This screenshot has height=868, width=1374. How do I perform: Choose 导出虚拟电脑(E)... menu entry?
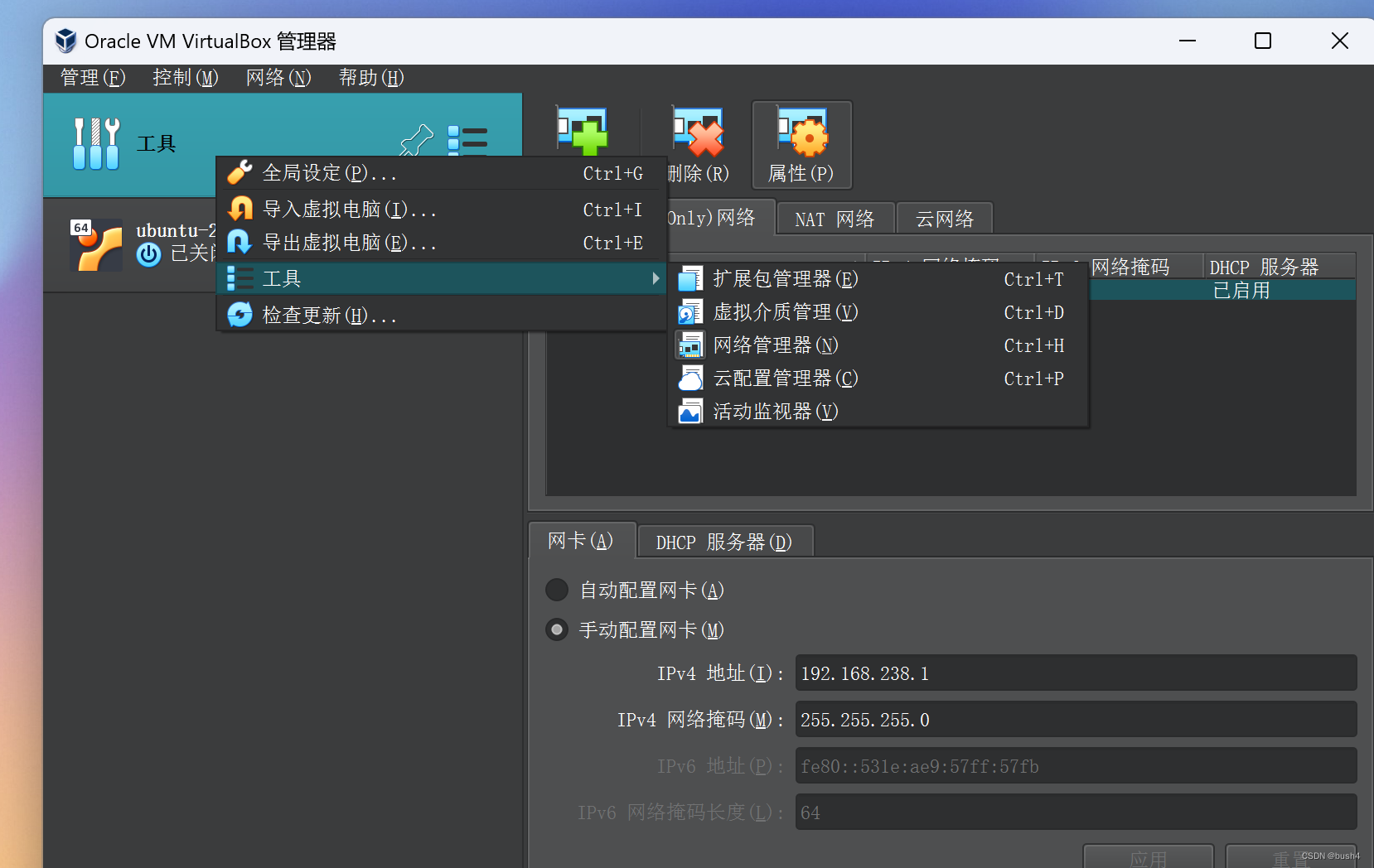pos(442,243)
